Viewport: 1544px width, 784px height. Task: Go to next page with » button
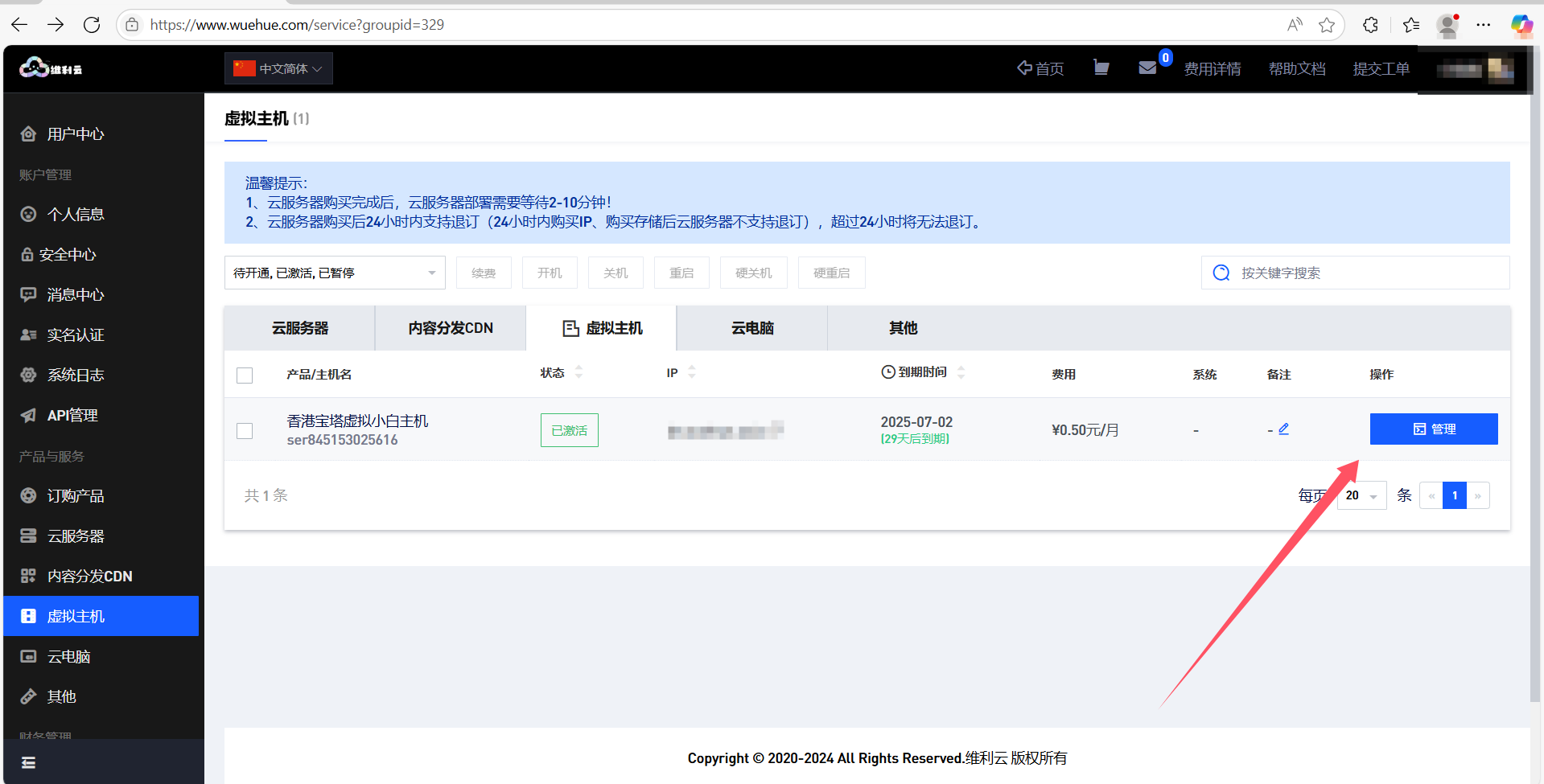[1478, 495]
